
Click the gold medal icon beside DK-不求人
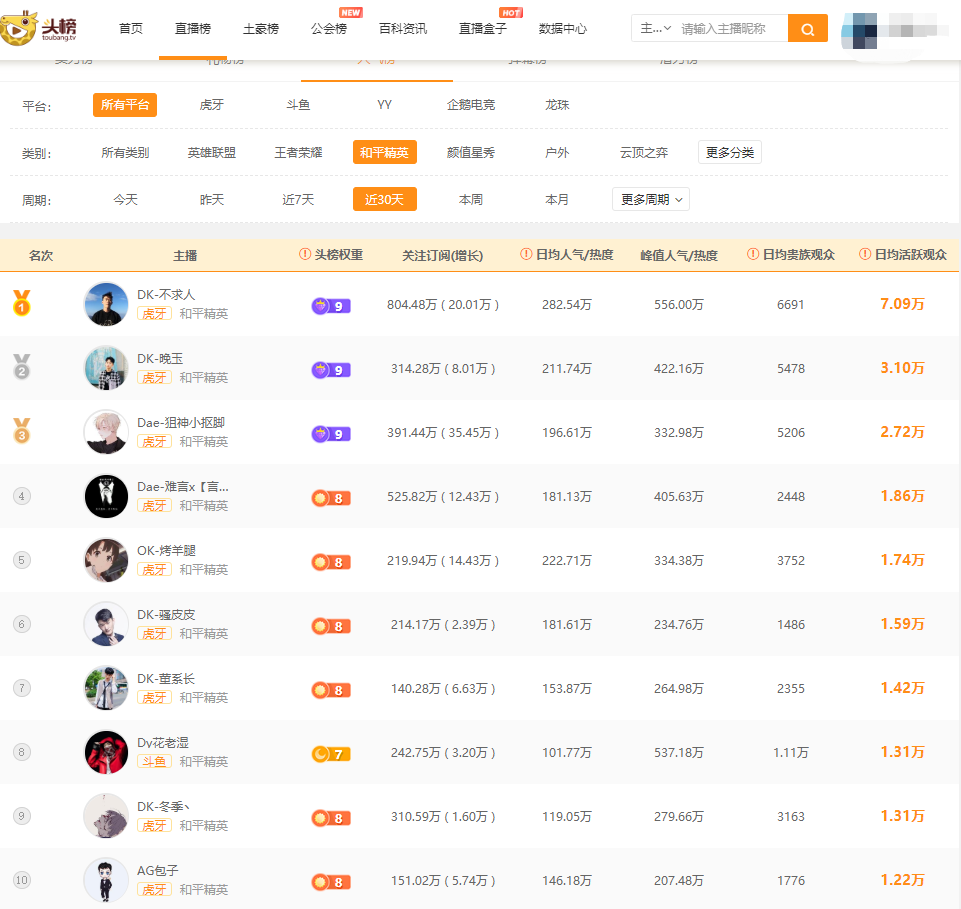(22, 302)
